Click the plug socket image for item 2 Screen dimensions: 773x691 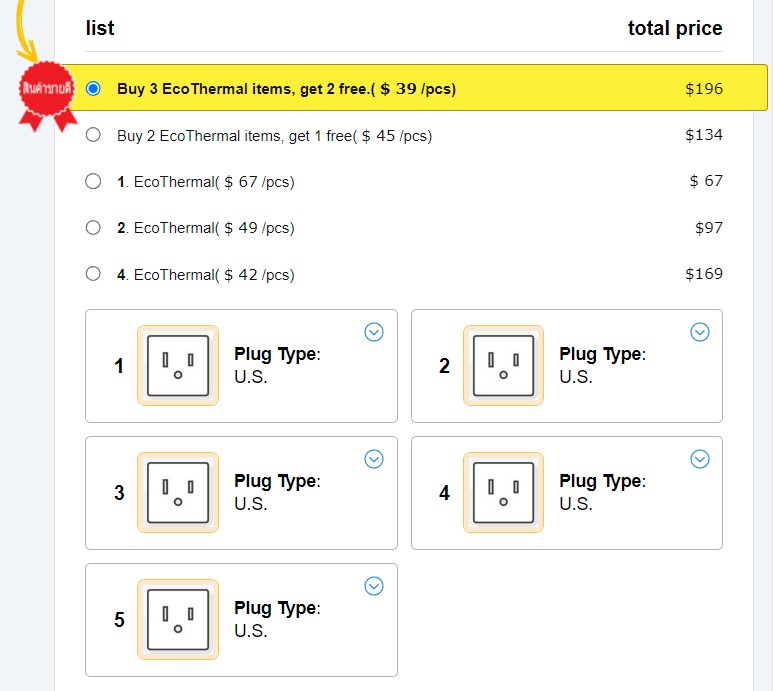[503, 366]
